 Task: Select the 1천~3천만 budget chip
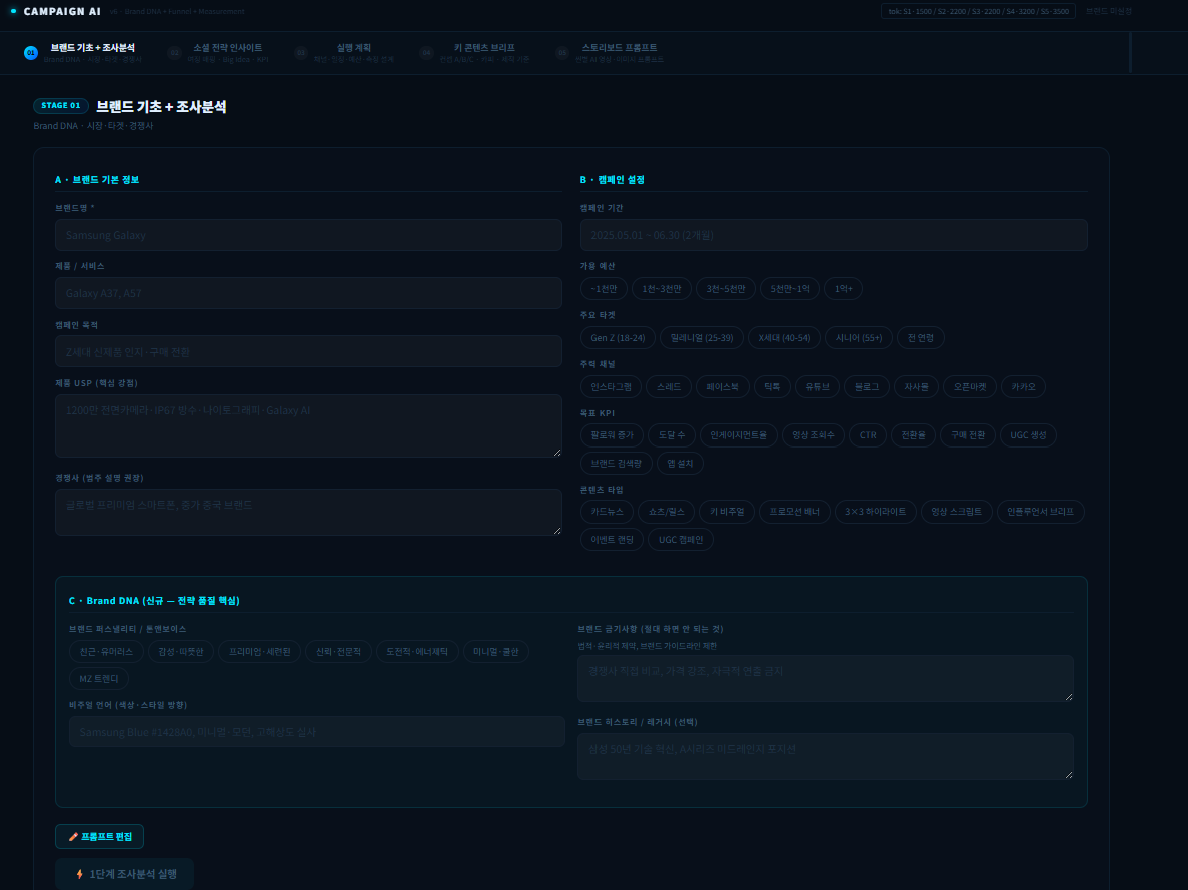(661, 289)
